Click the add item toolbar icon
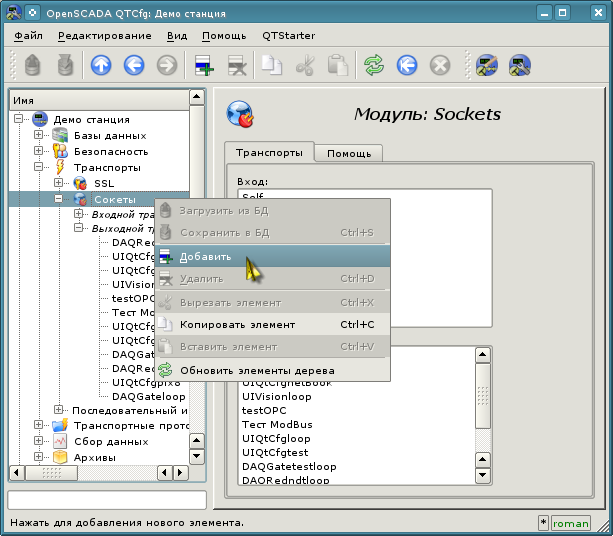 [x=204, y=66]
